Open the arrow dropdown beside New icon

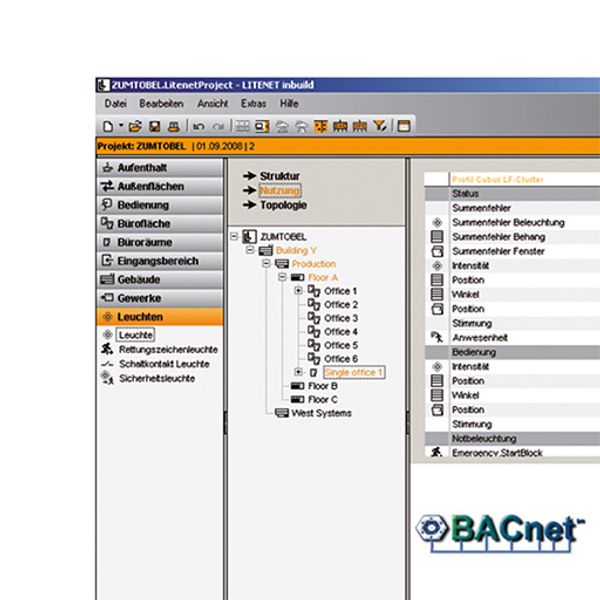[121, 125]
